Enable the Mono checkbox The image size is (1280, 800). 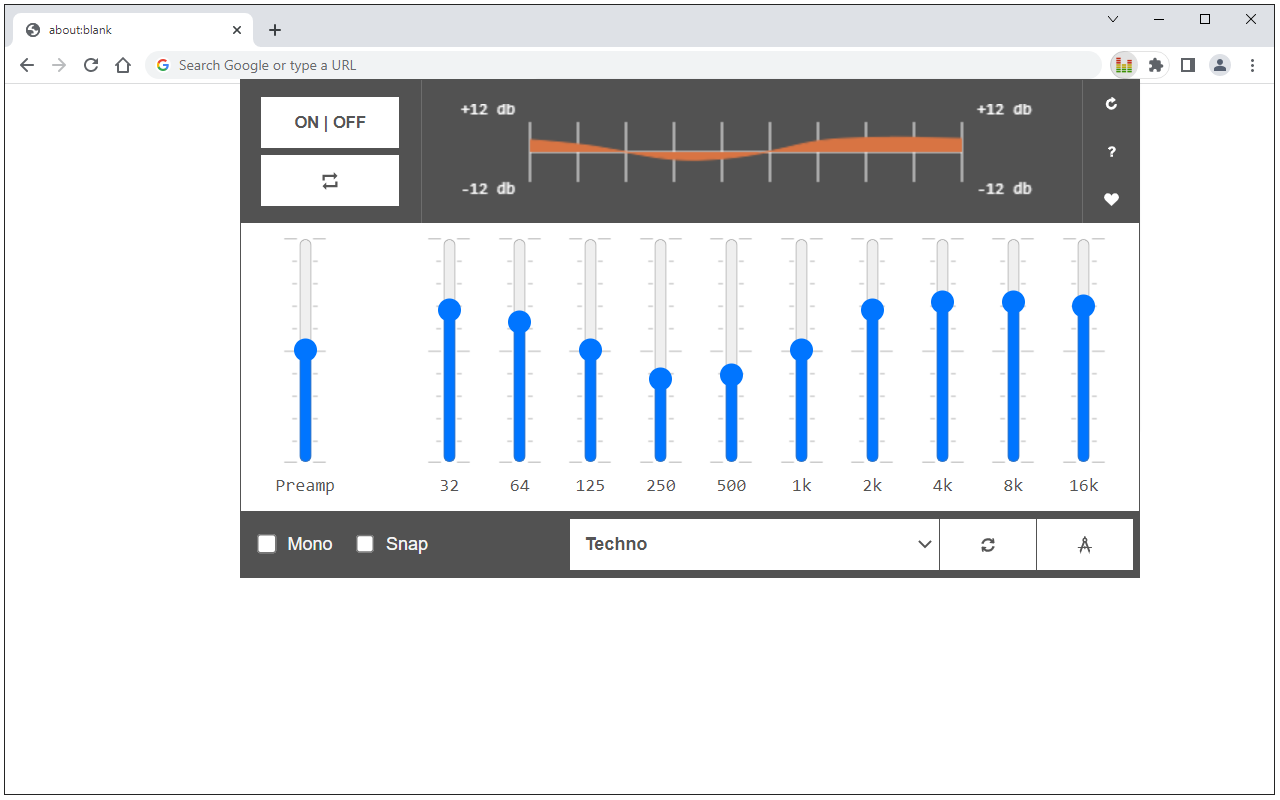267,543
